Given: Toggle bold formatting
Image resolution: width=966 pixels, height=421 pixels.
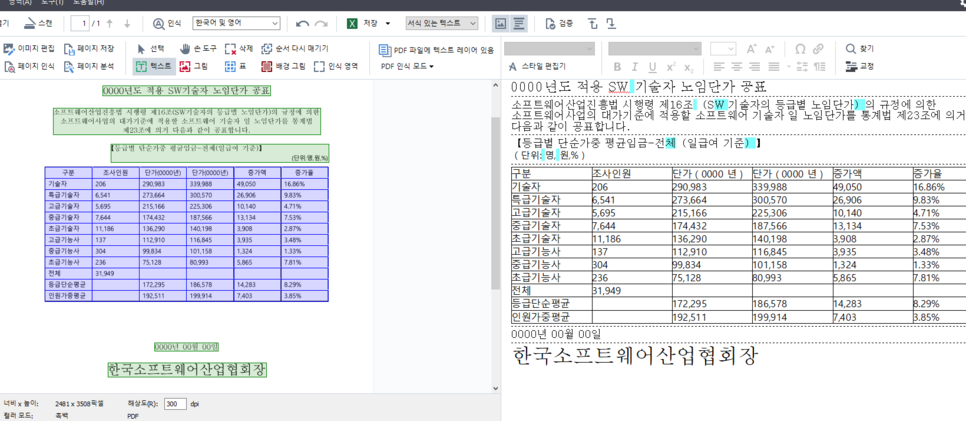Looking at the screenshot, I should [617, 67].
